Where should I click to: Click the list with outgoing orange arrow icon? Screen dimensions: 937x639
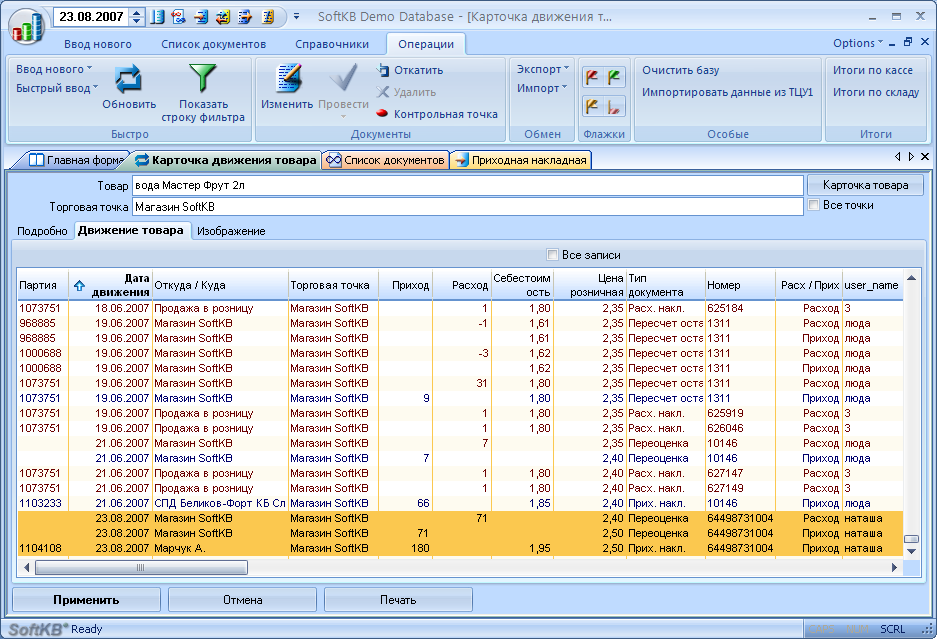pos(245,17)
